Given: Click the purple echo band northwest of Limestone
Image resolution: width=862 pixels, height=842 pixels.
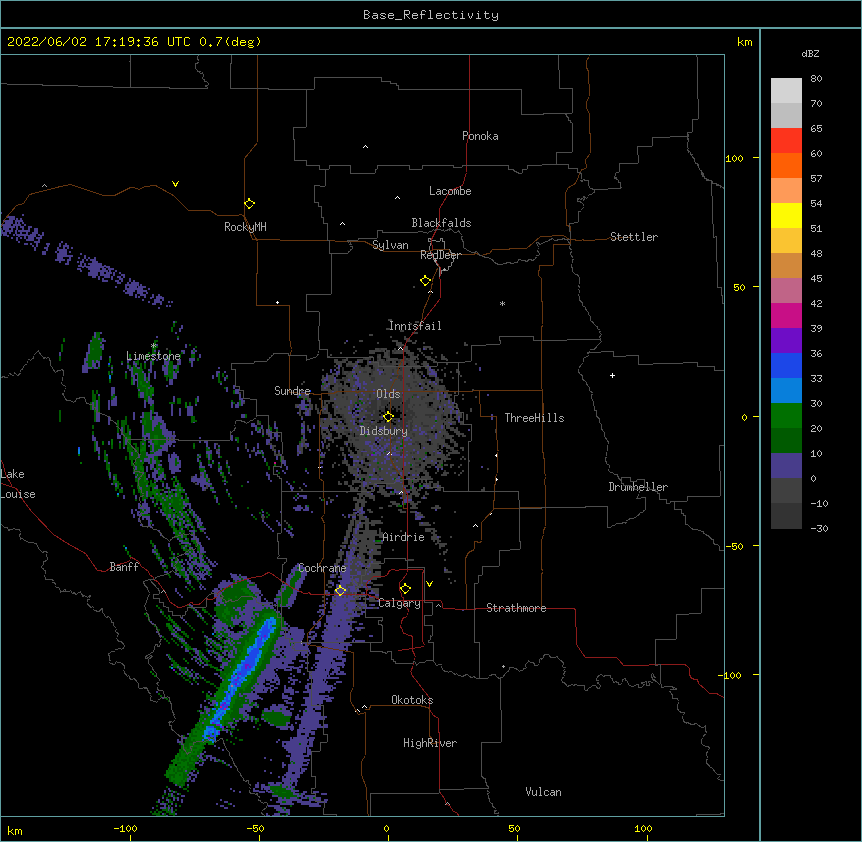Looking at the screenshot, I should [x=88, y=261].
